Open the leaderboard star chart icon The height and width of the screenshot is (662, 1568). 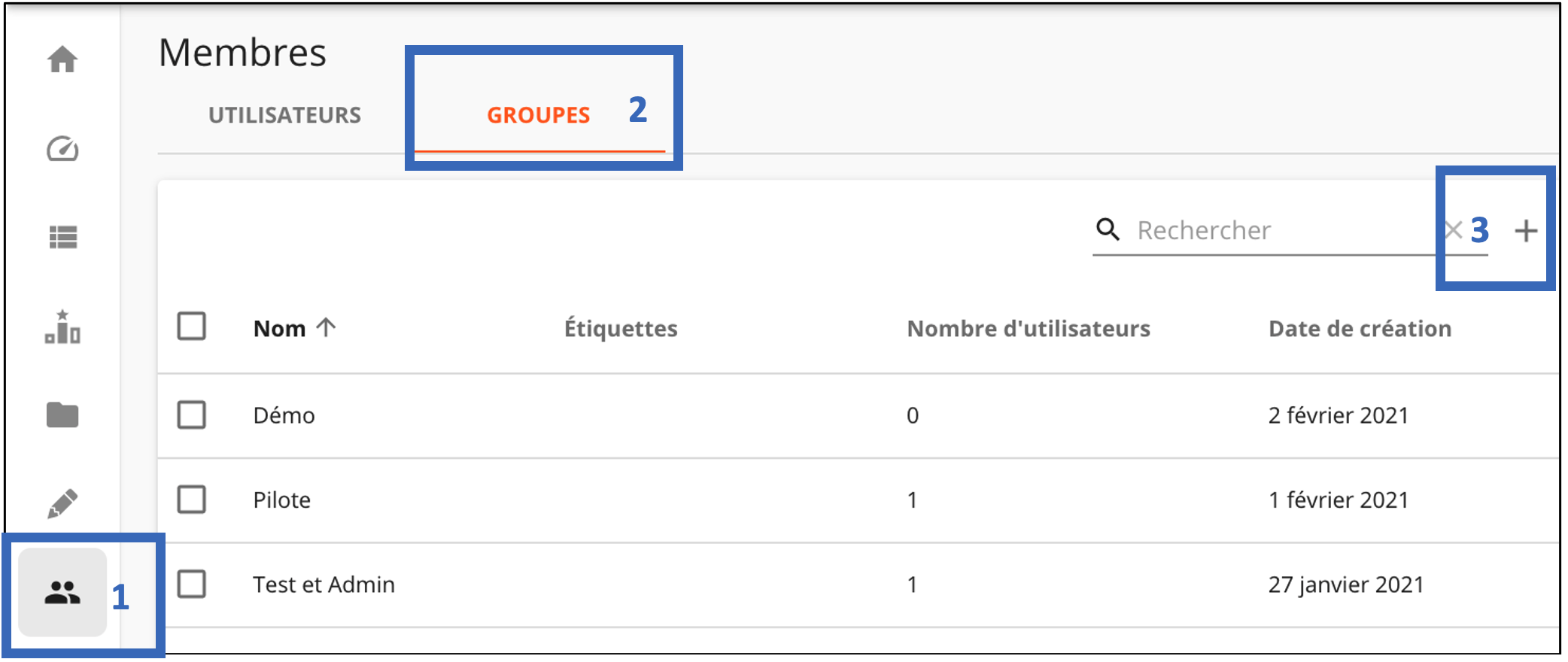click(x=62, y=326)
